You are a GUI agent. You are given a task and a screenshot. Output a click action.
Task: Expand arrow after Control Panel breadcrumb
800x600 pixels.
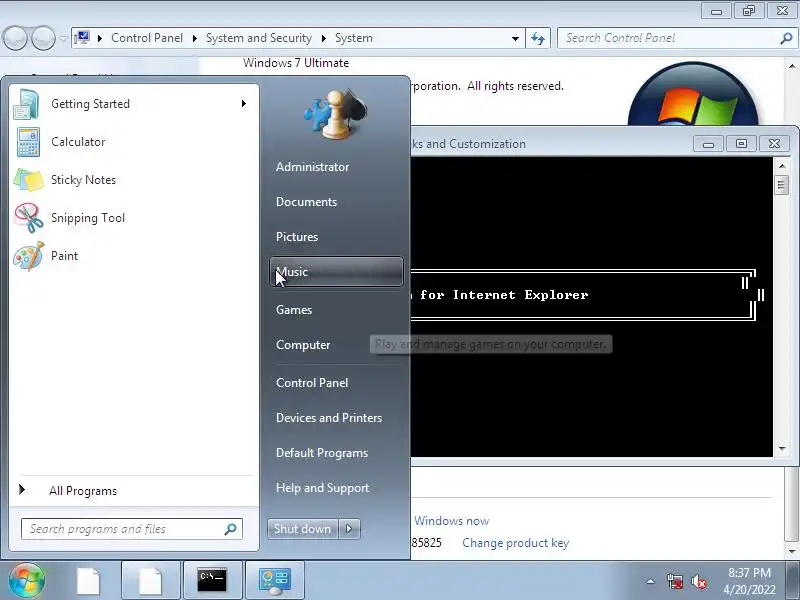195,38
